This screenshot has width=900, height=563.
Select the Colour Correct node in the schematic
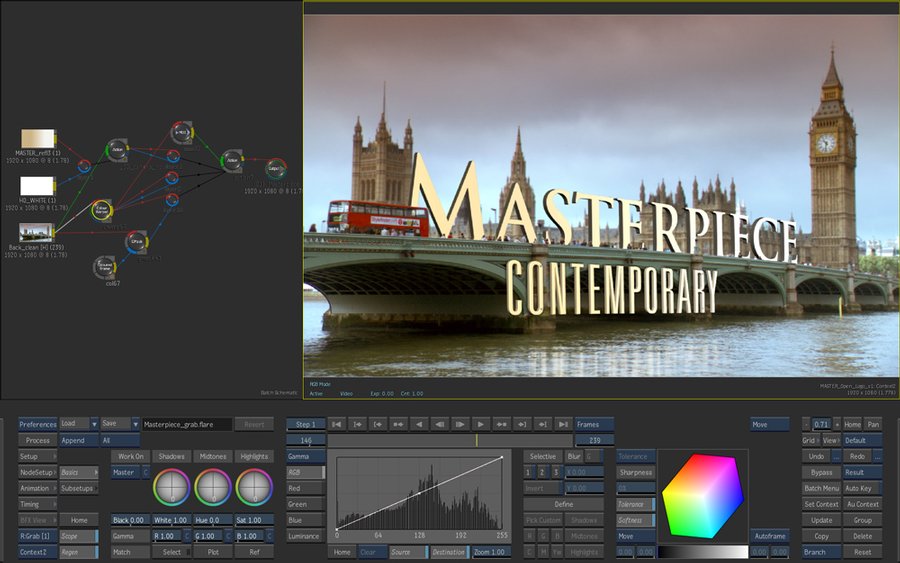[x=102, y=210]
